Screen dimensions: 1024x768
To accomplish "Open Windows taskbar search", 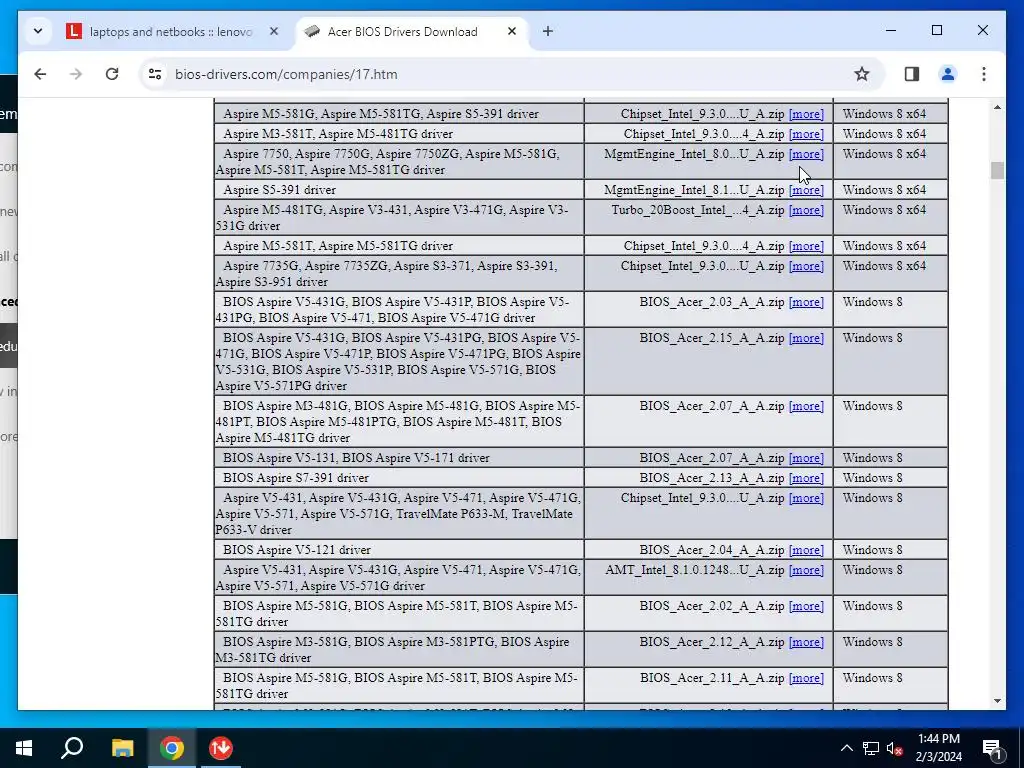I will 72,748.
